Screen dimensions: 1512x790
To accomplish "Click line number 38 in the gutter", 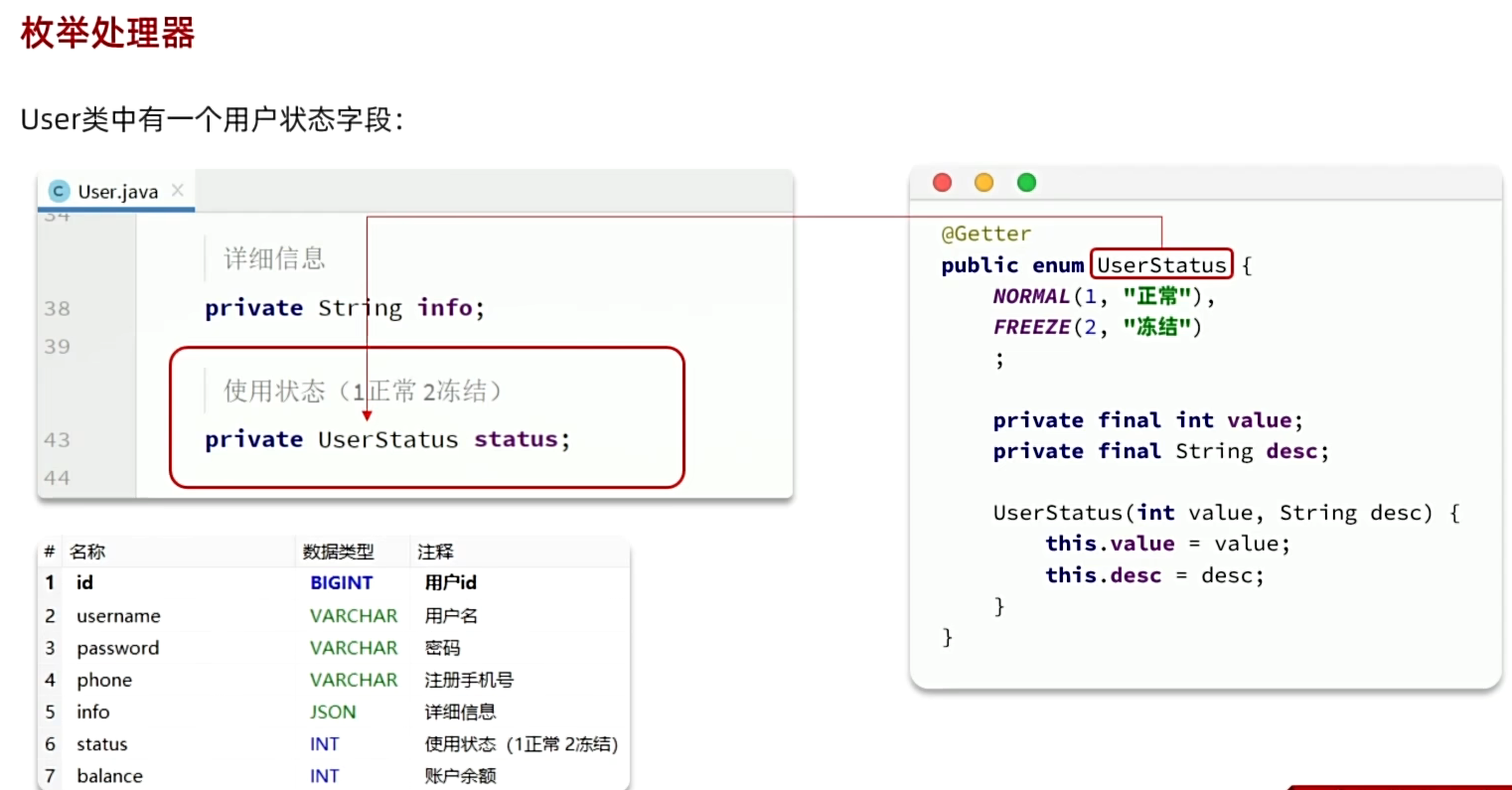I will pyautogui.click(x=57, y=308).
